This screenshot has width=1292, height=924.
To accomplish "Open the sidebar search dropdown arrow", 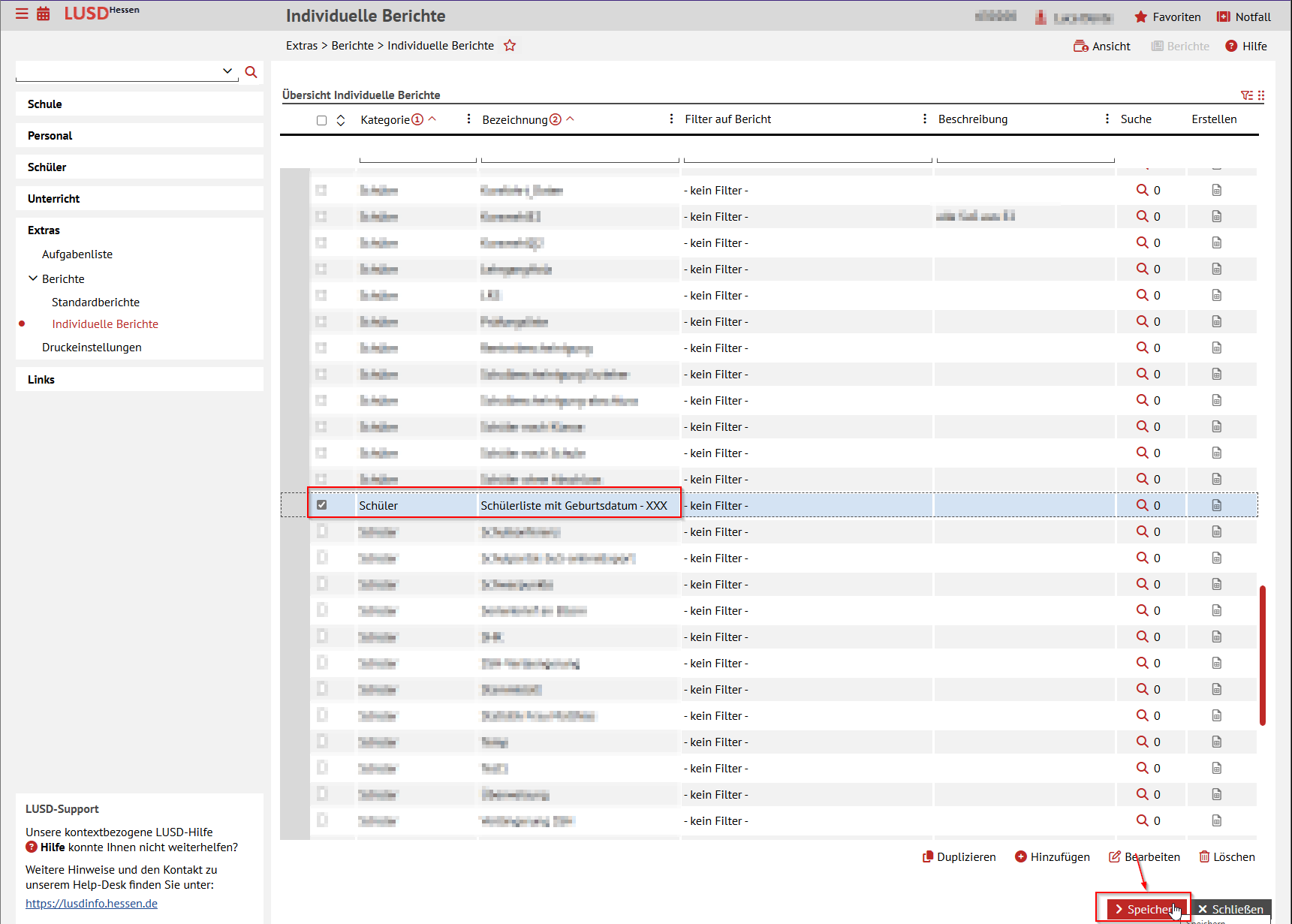I will point(227,71).
